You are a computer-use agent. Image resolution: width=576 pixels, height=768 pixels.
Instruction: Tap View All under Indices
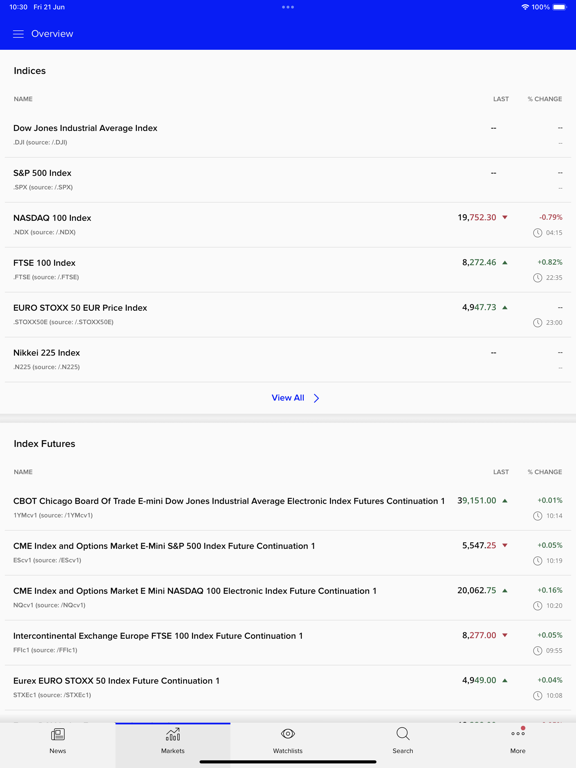point(288,398)
